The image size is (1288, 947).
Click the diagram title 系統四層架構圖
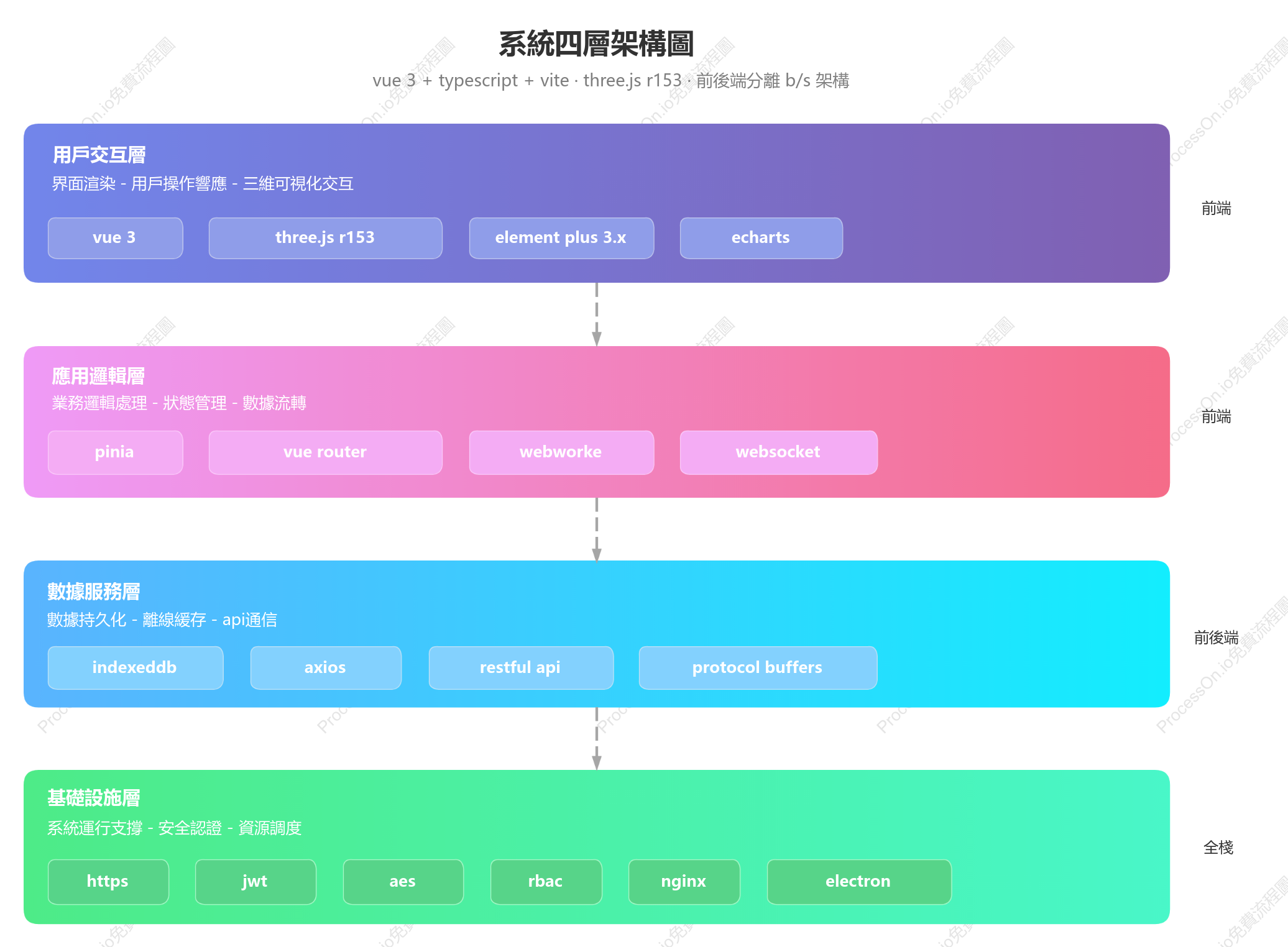(x=596, y=44)
